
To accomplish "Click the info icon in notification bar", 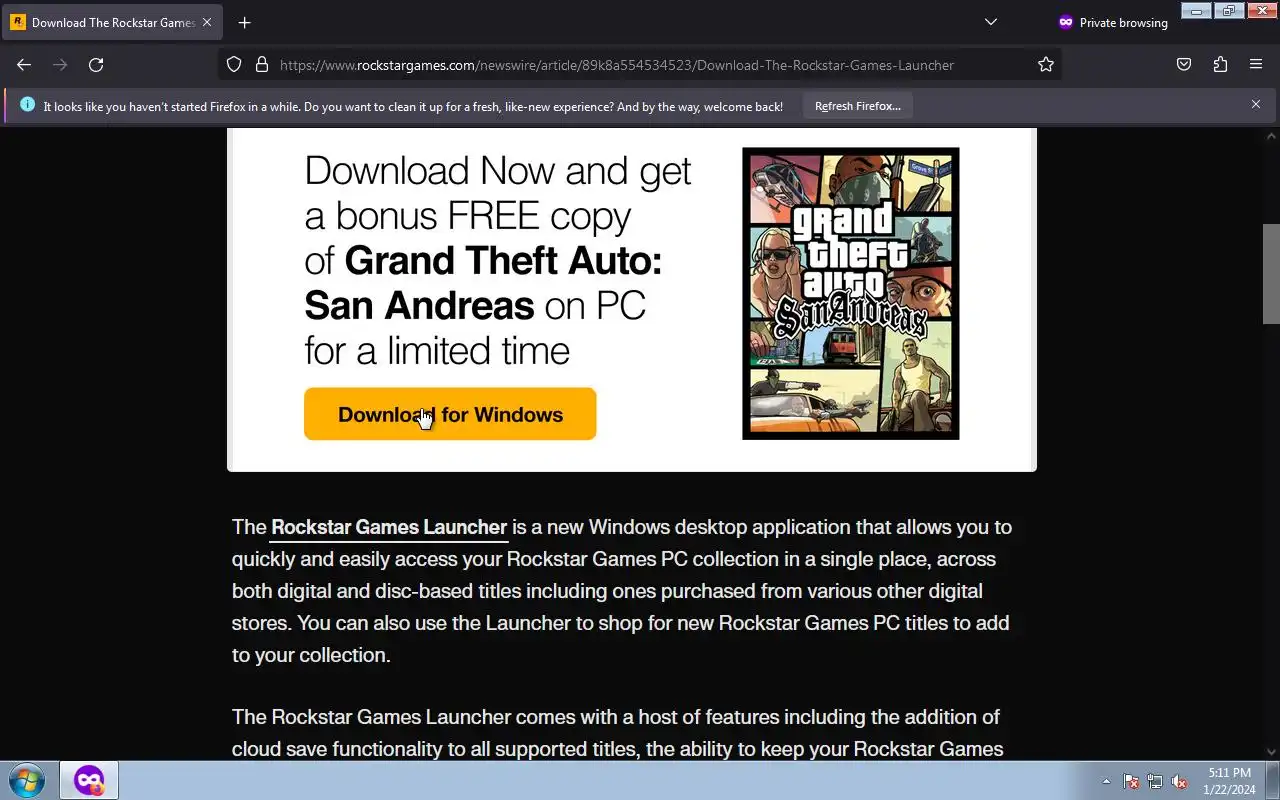I will (27, 105).
